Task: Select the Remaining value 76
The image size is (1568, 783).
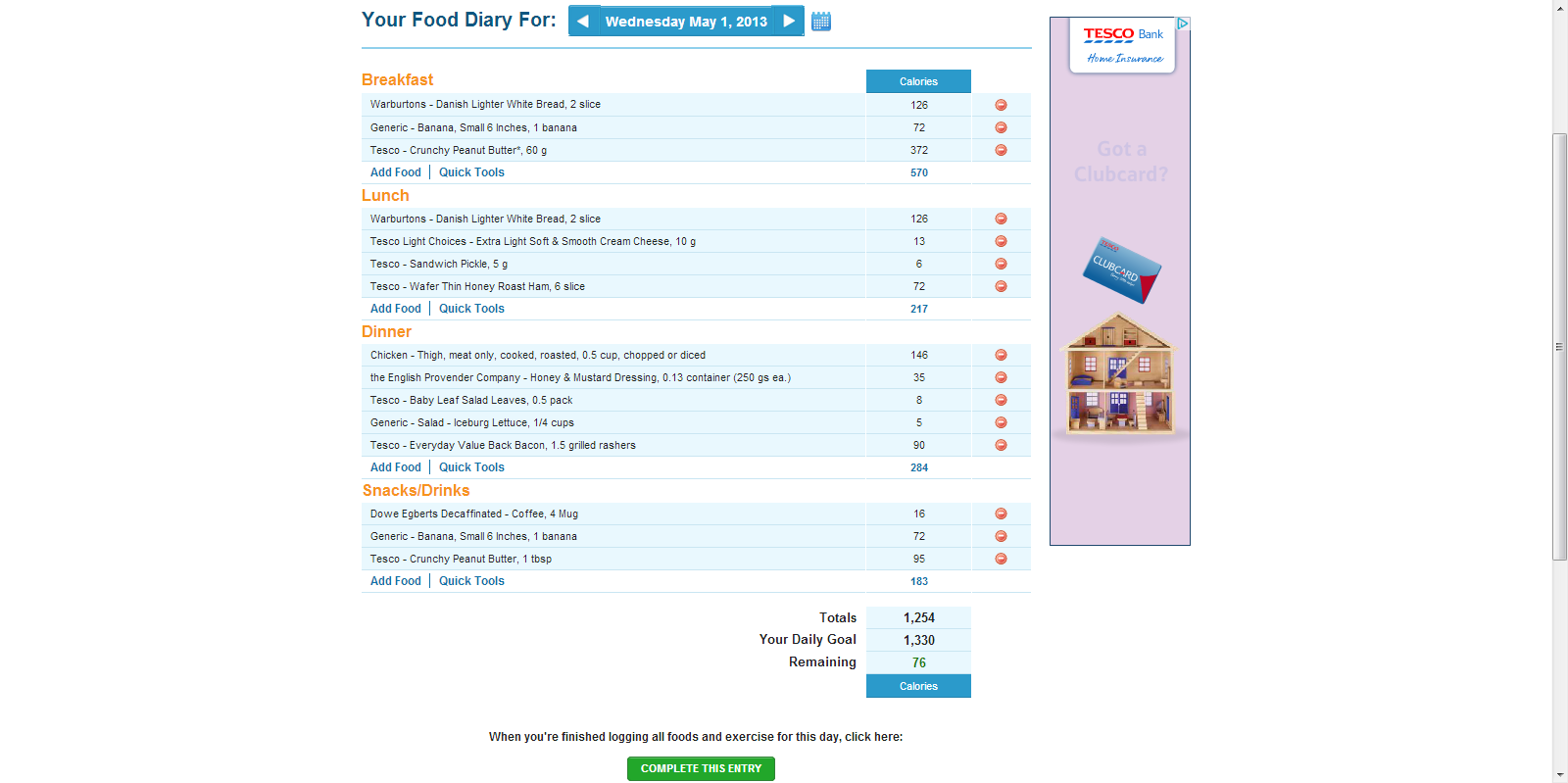Action: coord(918,662)
